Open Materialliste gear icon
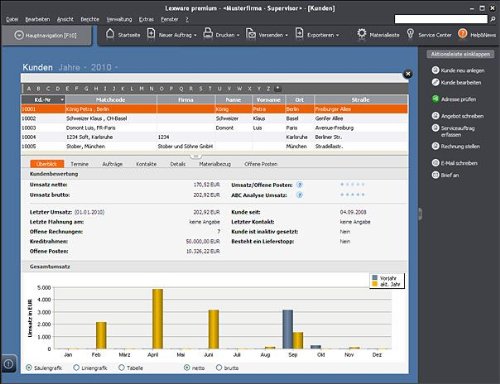The height and width of the screenshot is (384, 500). click(x=362, y=34)
